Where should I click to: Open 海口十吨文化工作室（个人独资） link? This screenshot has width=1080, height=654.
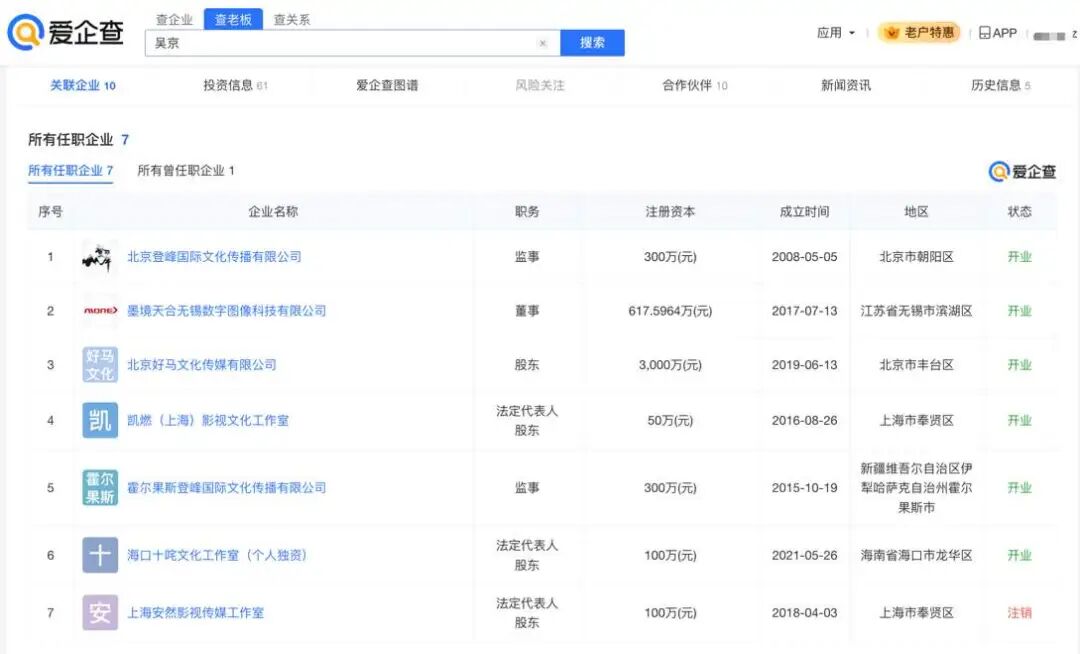coord(217,555)
